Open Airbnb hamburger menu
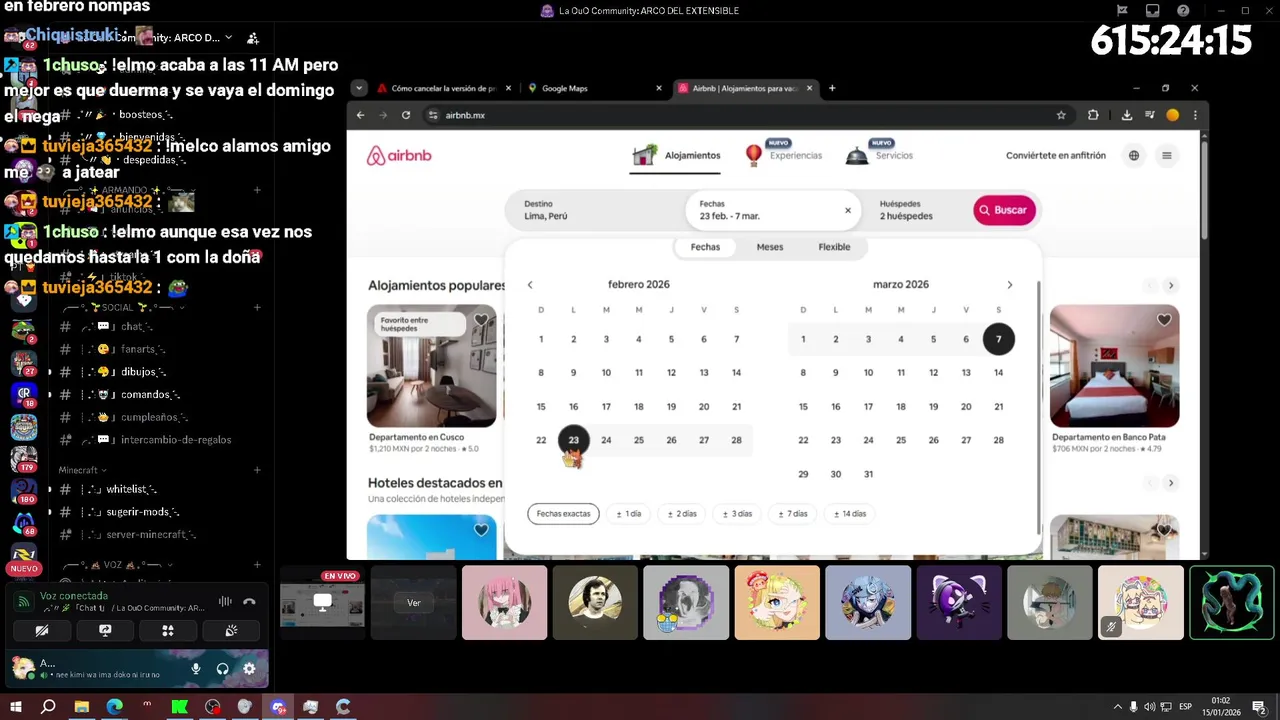1280x720 pixels. click(x=1166, y=155)
